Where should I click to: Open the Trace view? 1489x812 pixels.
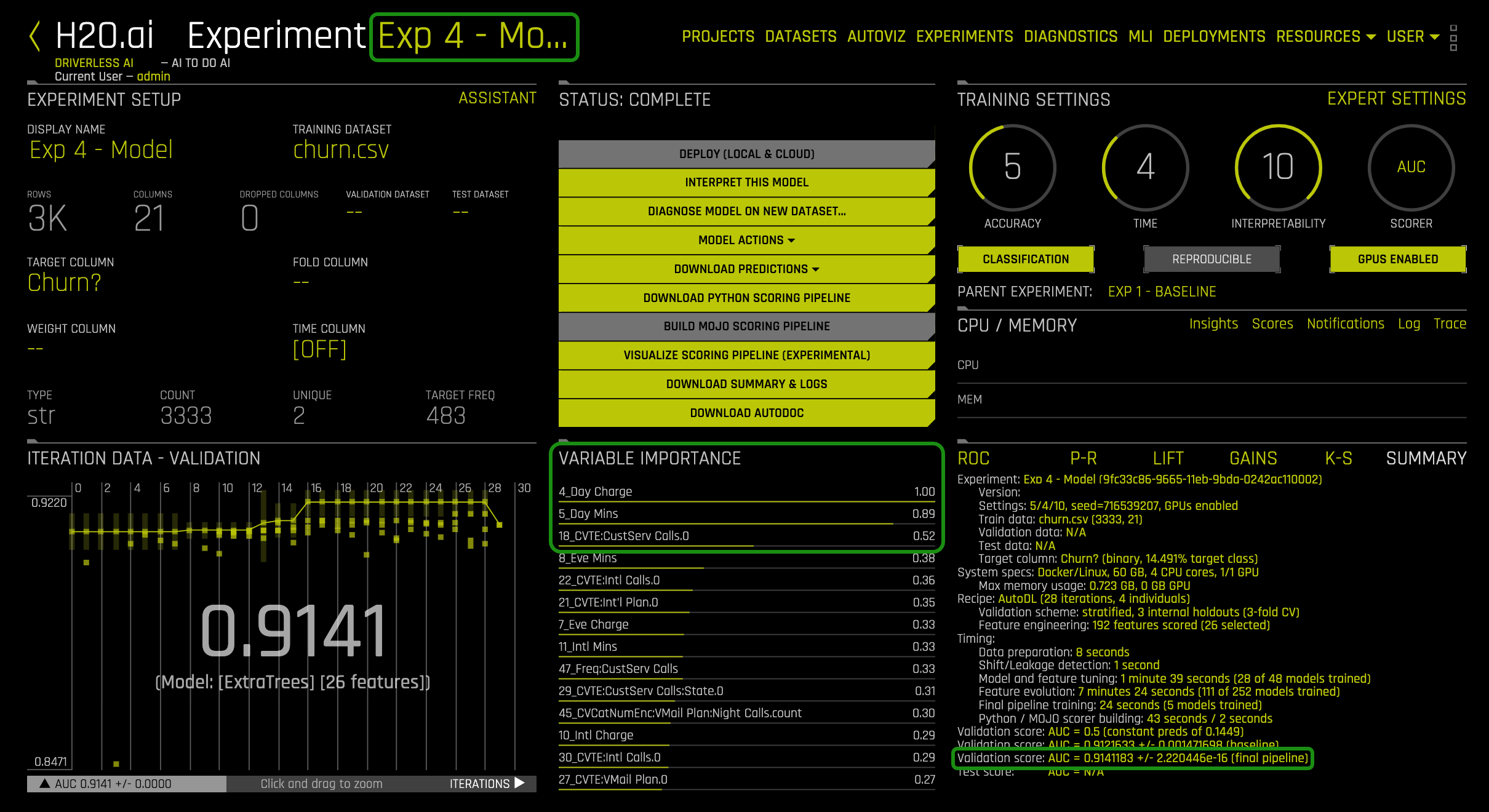pyautogui.click(x=1450, y=324)
